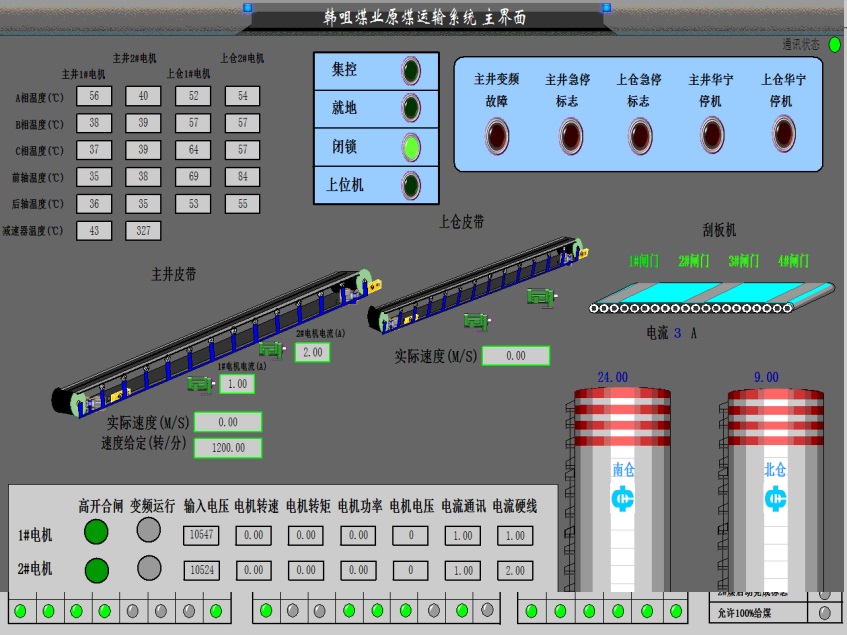Click the 主井变频故障 alarm lamp
The width and height of the screenshot is (847, 635).
[x=497, y=134]
